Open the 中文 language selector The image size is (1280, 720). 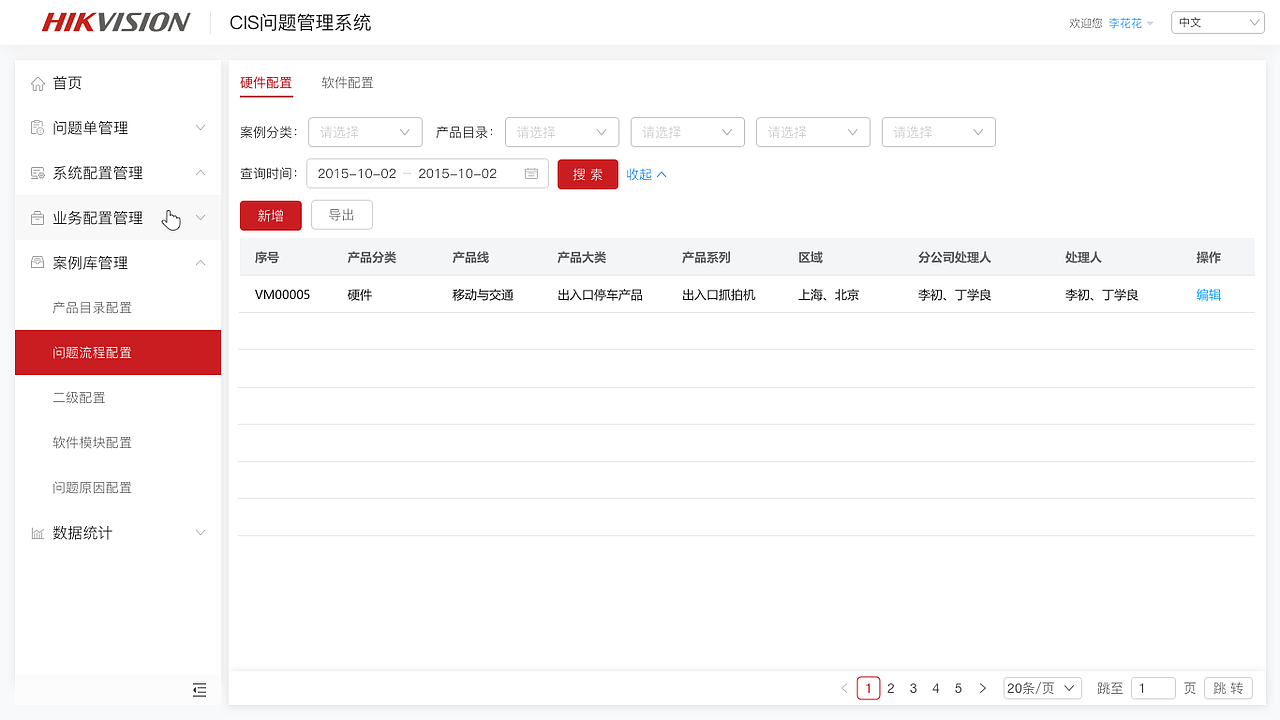point(1218,21)
